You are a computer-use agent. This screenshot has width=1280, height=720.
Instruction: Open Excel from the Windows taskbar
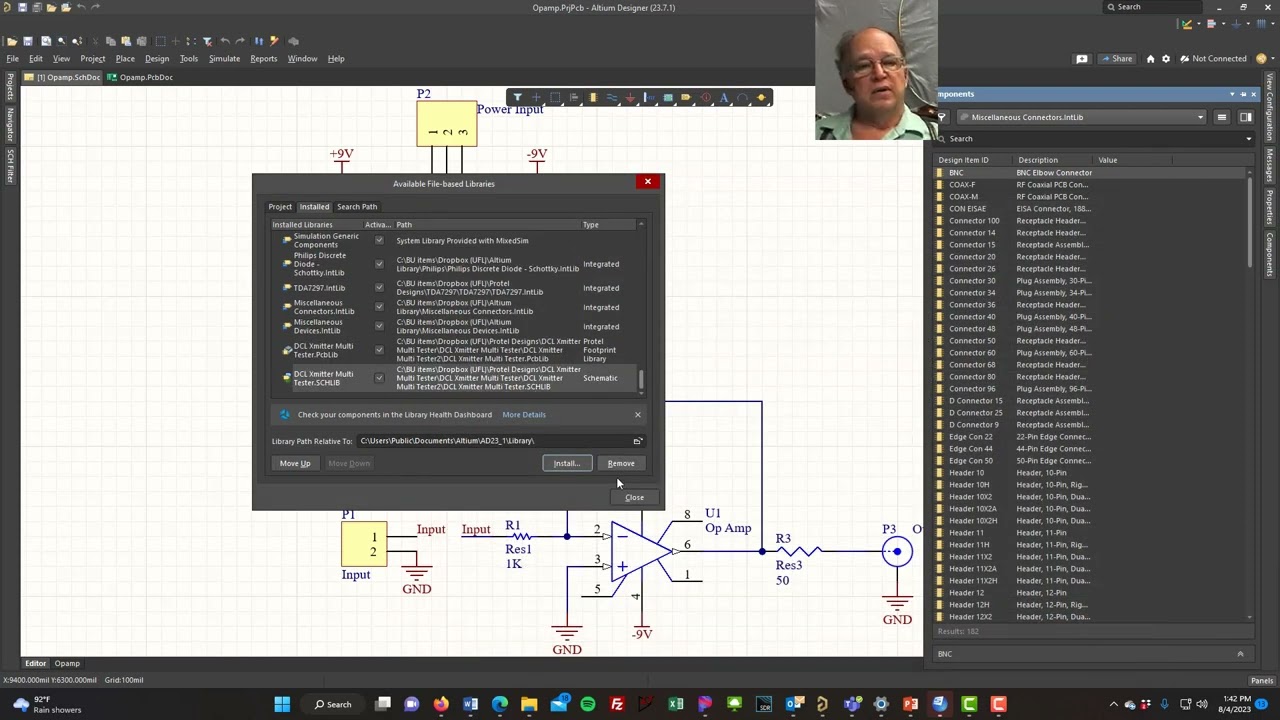[x=675, y=705]
